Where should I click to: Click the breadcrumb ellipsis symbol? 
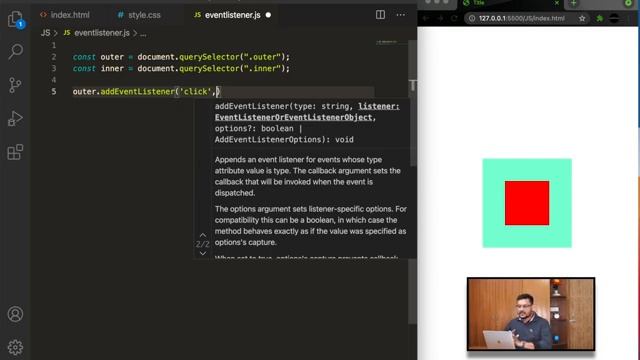point(143,34)
